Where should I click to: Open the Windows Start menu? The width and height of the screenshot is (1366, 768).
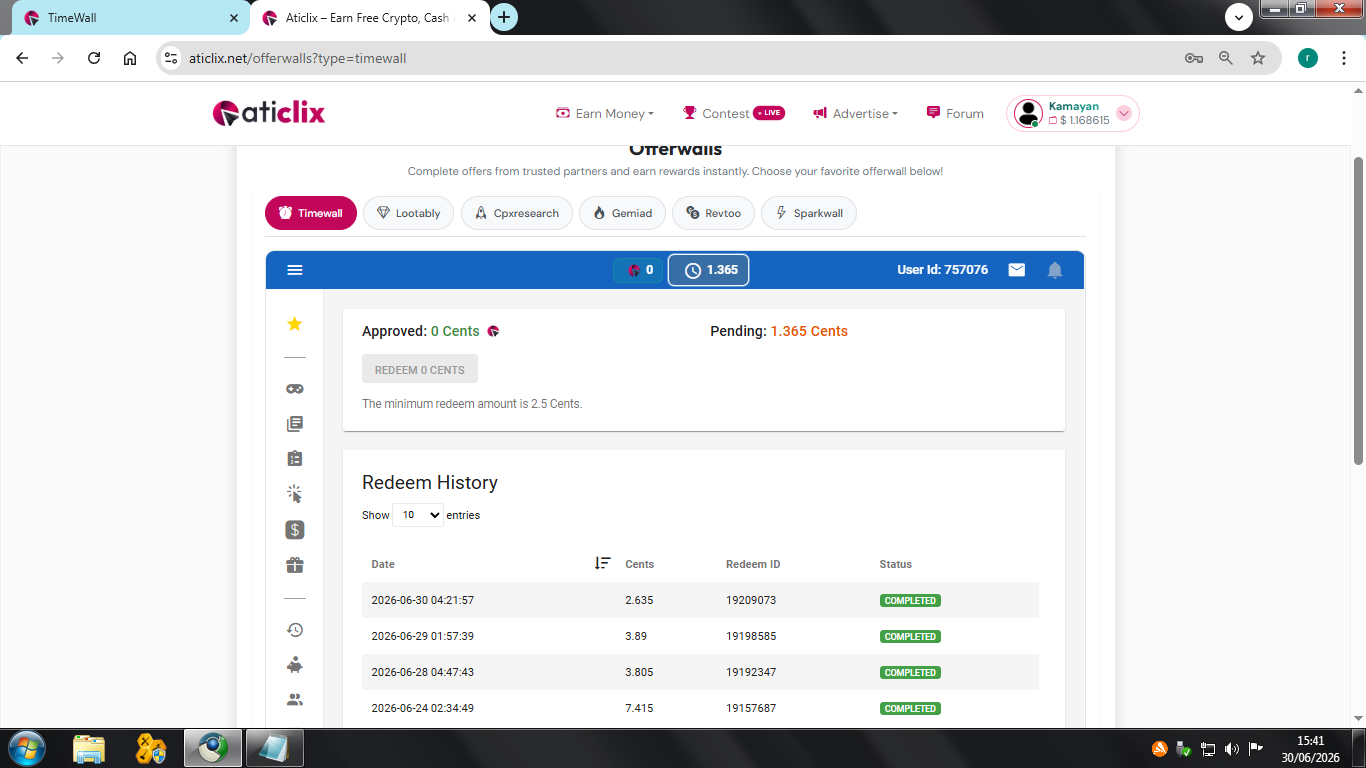pos(25,748)
